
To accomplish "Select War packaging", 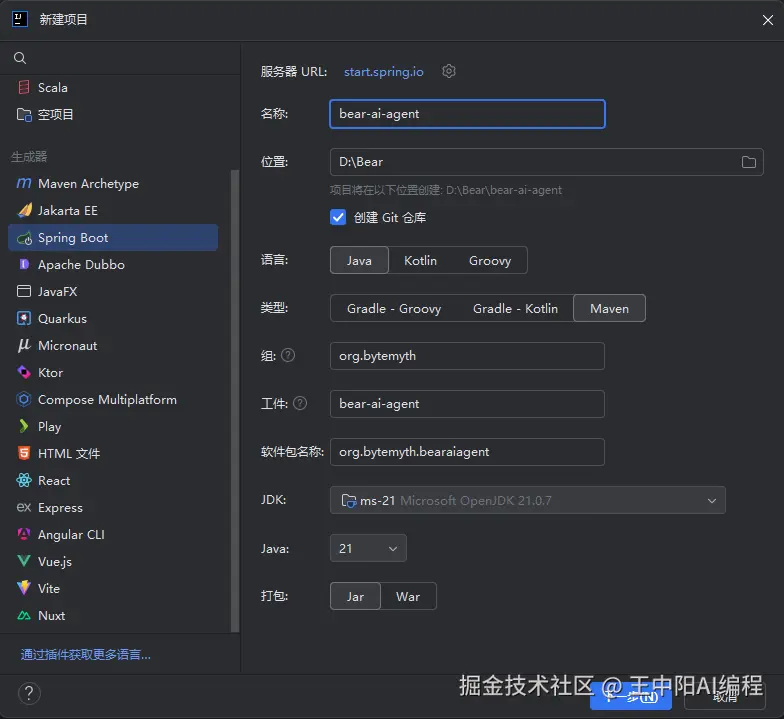I will point(408,596).
